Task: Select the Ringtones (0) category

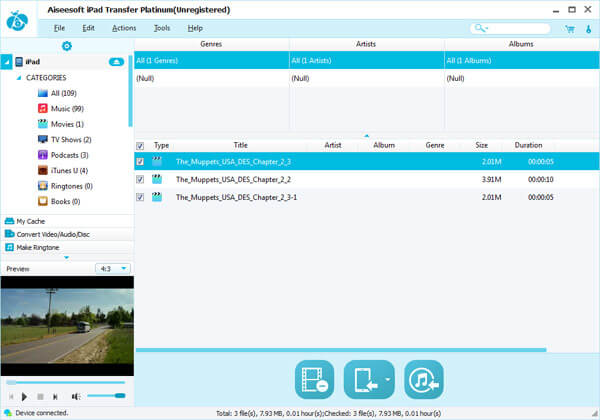Action: pyautogui.click(x=72, y=186)
